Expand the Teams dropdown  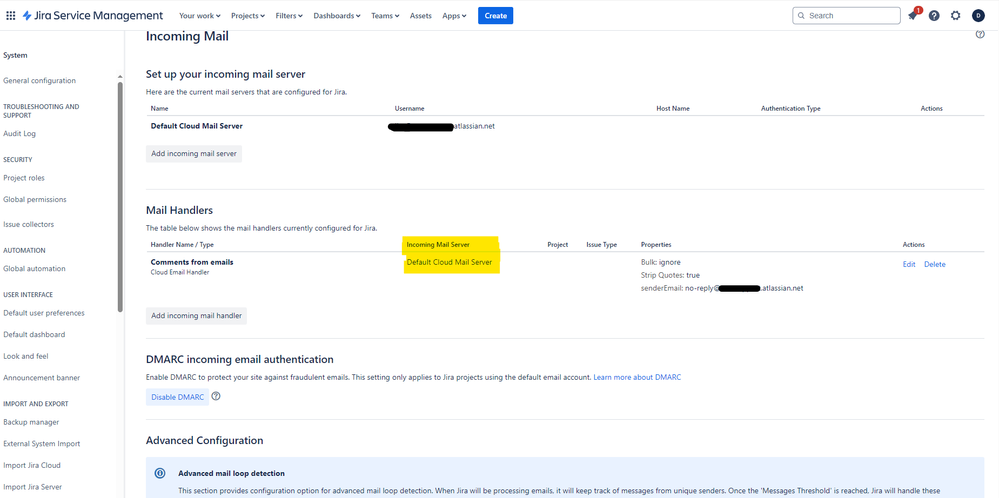[385, 16]
